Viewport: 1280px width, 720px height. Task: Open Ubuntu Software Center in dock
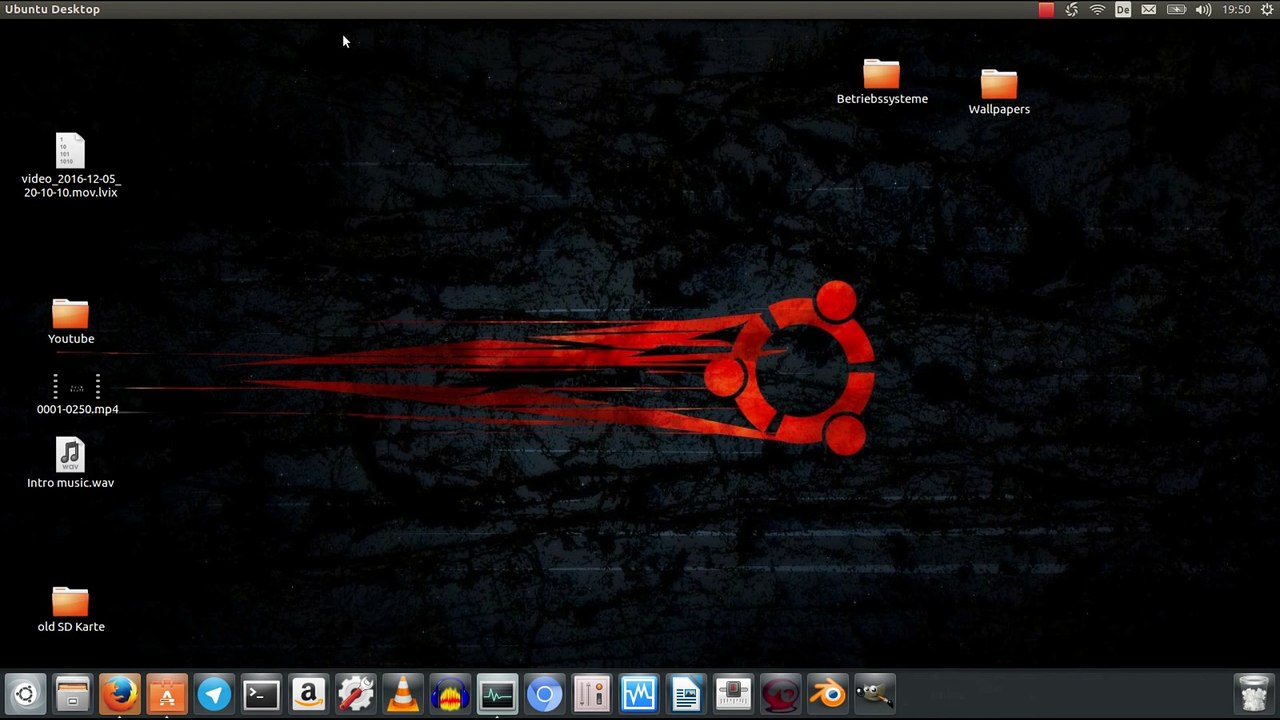[x=167, y=694]
